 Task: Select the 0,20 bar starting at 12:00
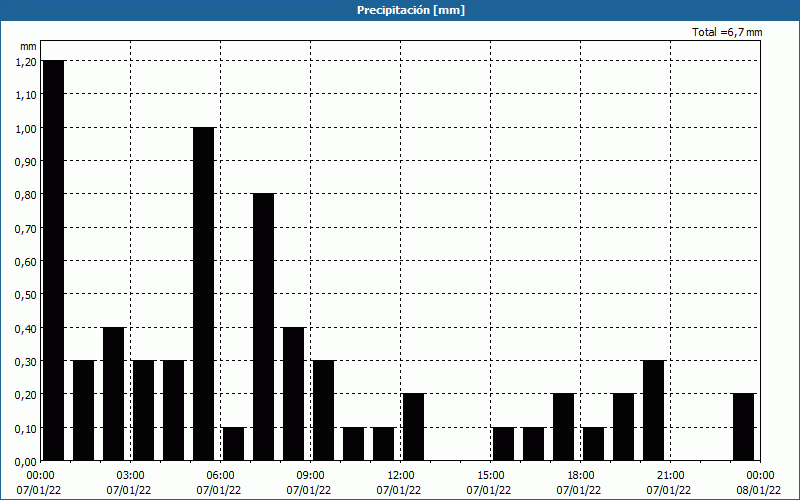413,427
